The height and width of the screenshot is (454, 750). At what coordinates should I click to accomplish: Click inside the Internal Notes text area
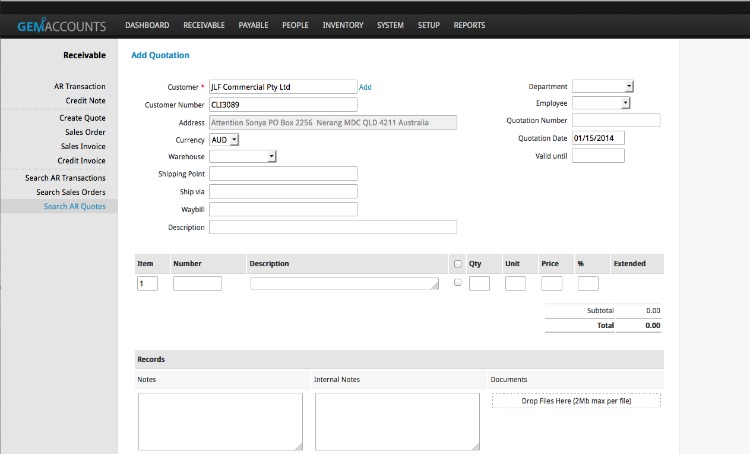397,420
